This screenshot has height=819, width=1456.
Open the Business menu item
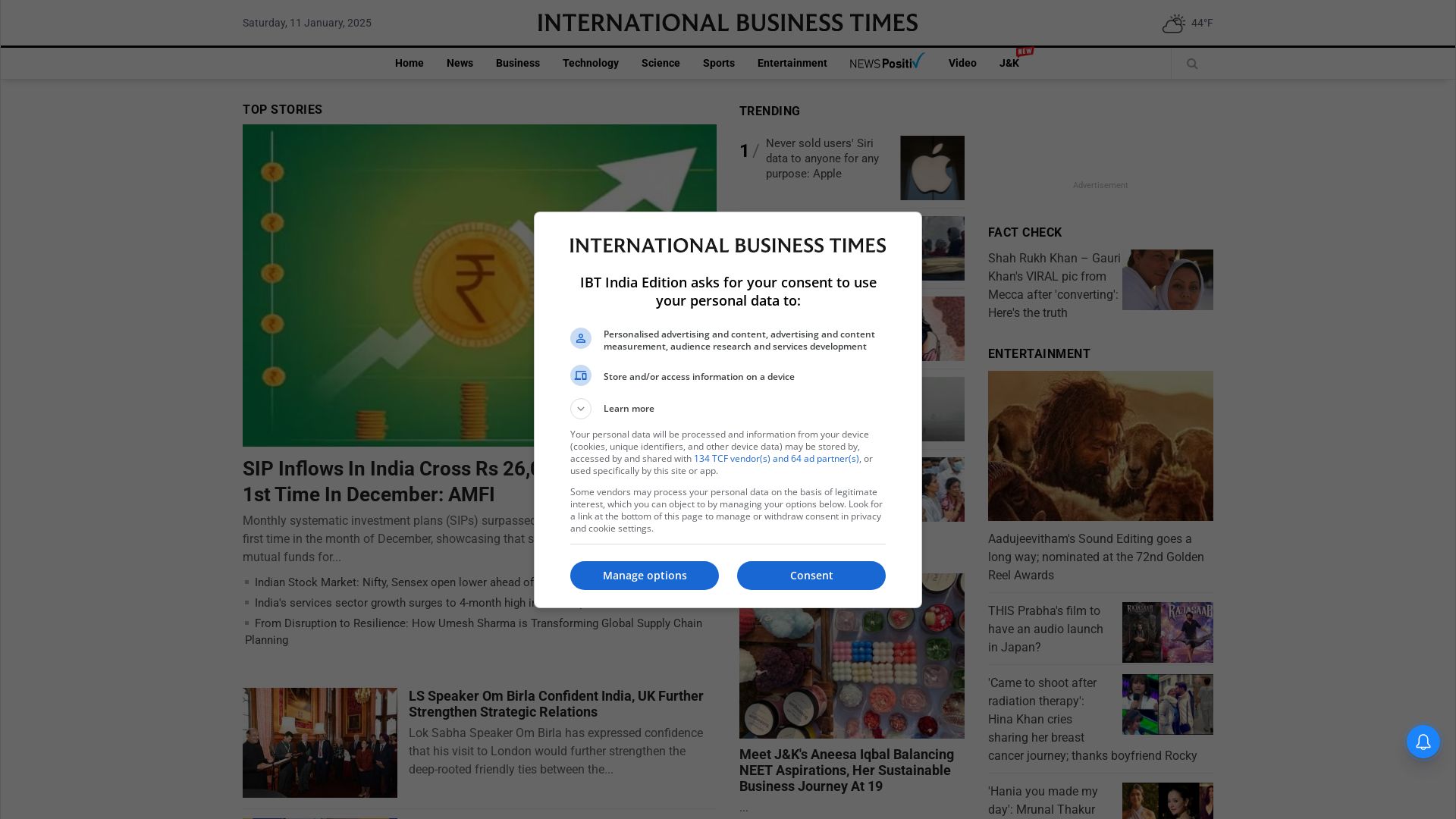pyautogui.click(x=518, y=63)
